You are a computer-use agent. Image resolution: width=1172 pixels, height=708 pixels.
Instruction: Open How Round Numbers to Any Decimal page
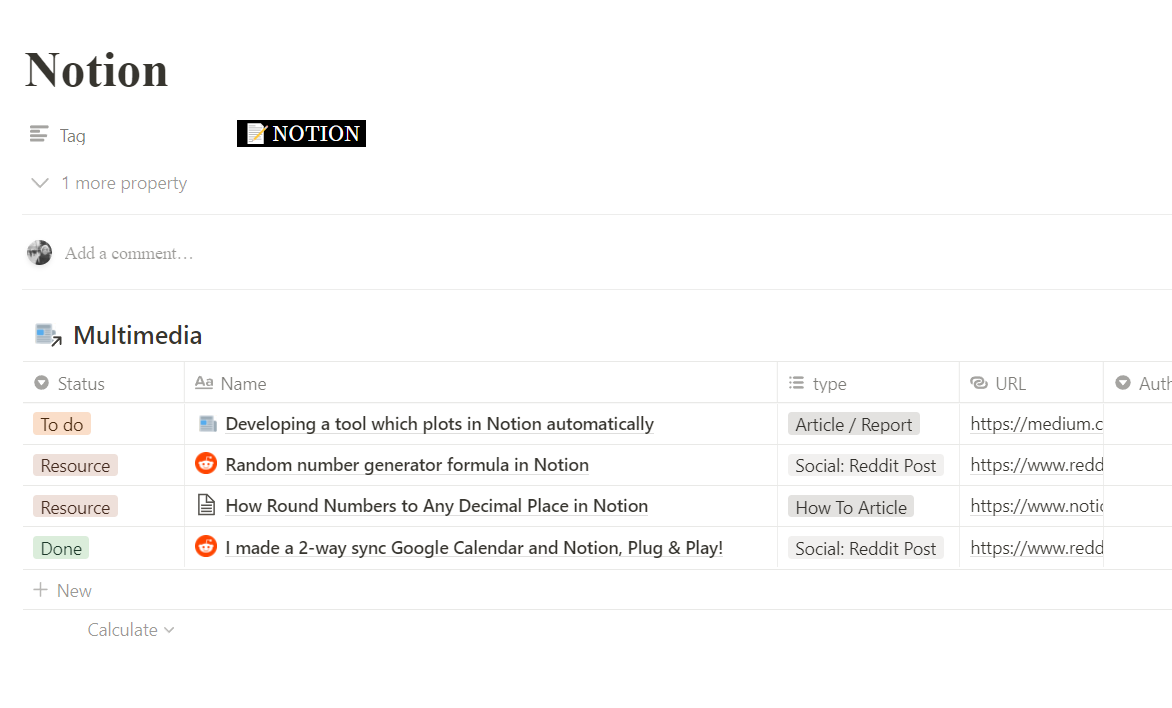coord(437,506)
